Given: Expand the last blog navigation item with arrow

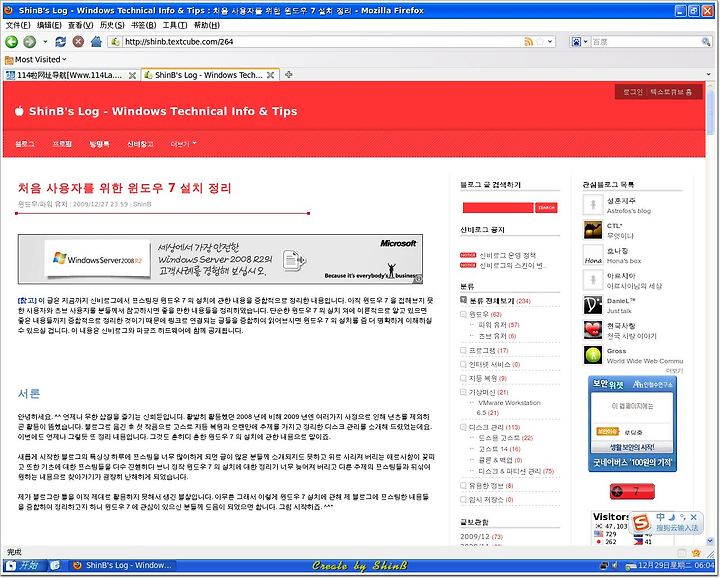Looking at the screenshot, I should (183, 144).
